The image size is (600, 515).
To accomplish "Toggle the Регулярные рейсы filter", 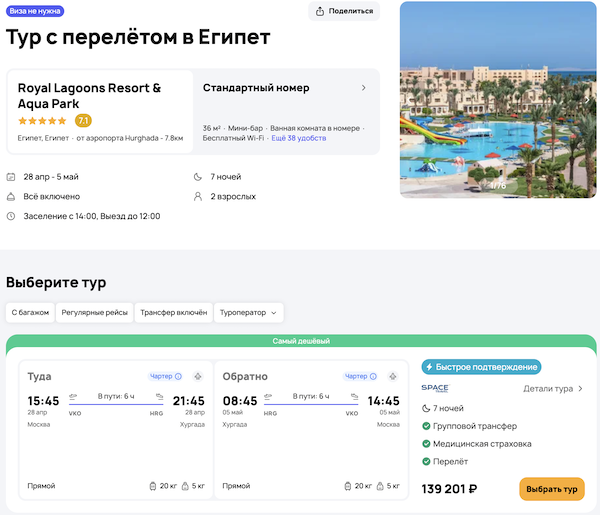I will tap(93, 312).
